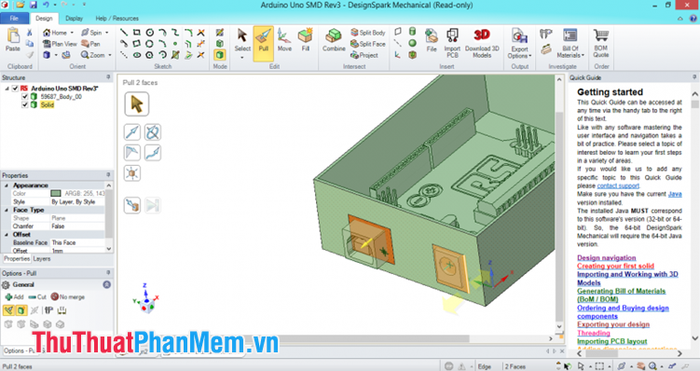The width and height of the screenshot is (700, 371).
Task: Choose the Cut option in General
Action: 37,297
